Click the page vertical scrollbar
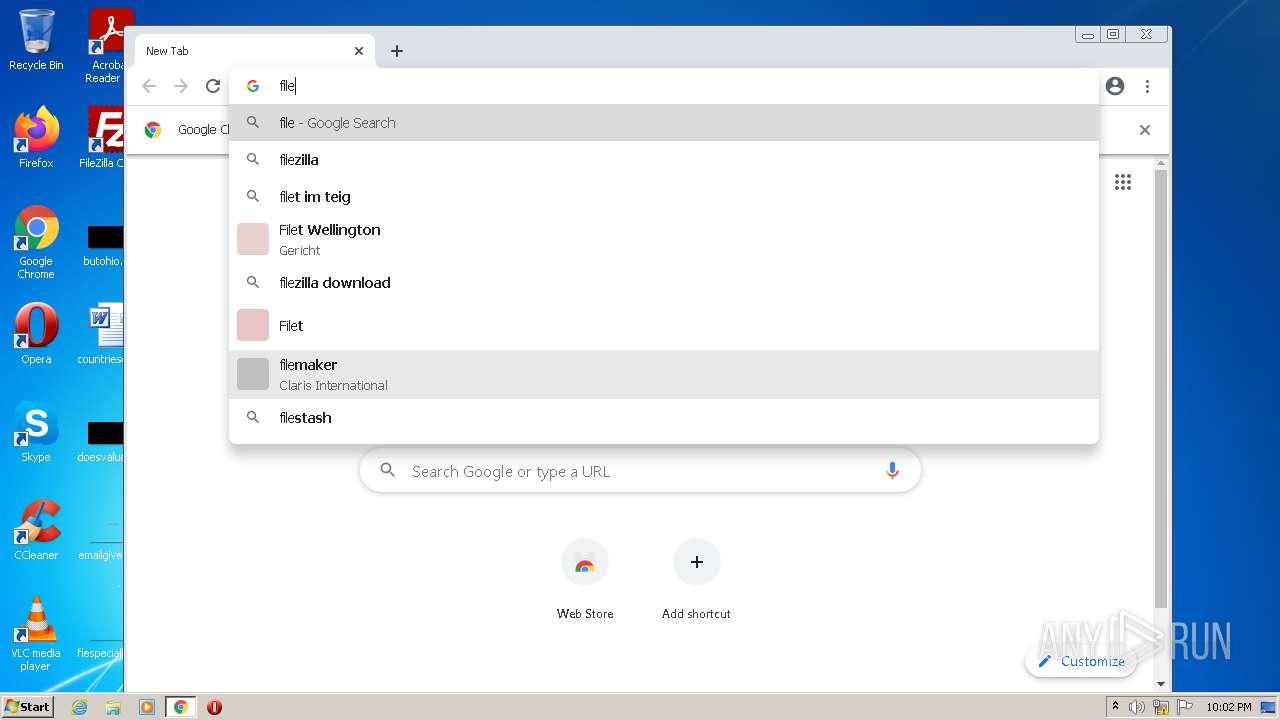 click(x=1160, y=390)
